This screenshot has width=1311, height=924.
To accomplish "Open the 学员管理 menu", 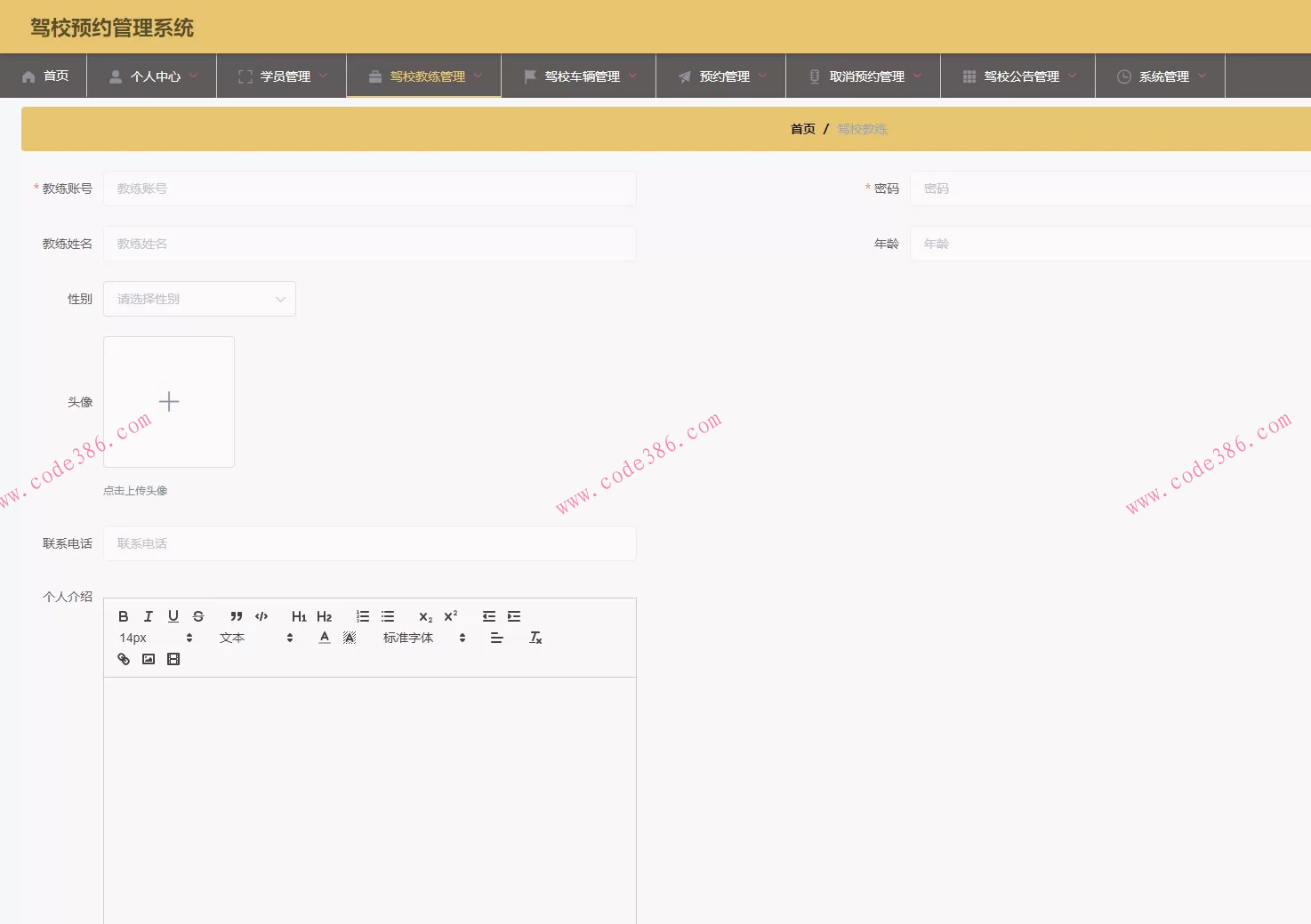I will (x=282, y=76).
